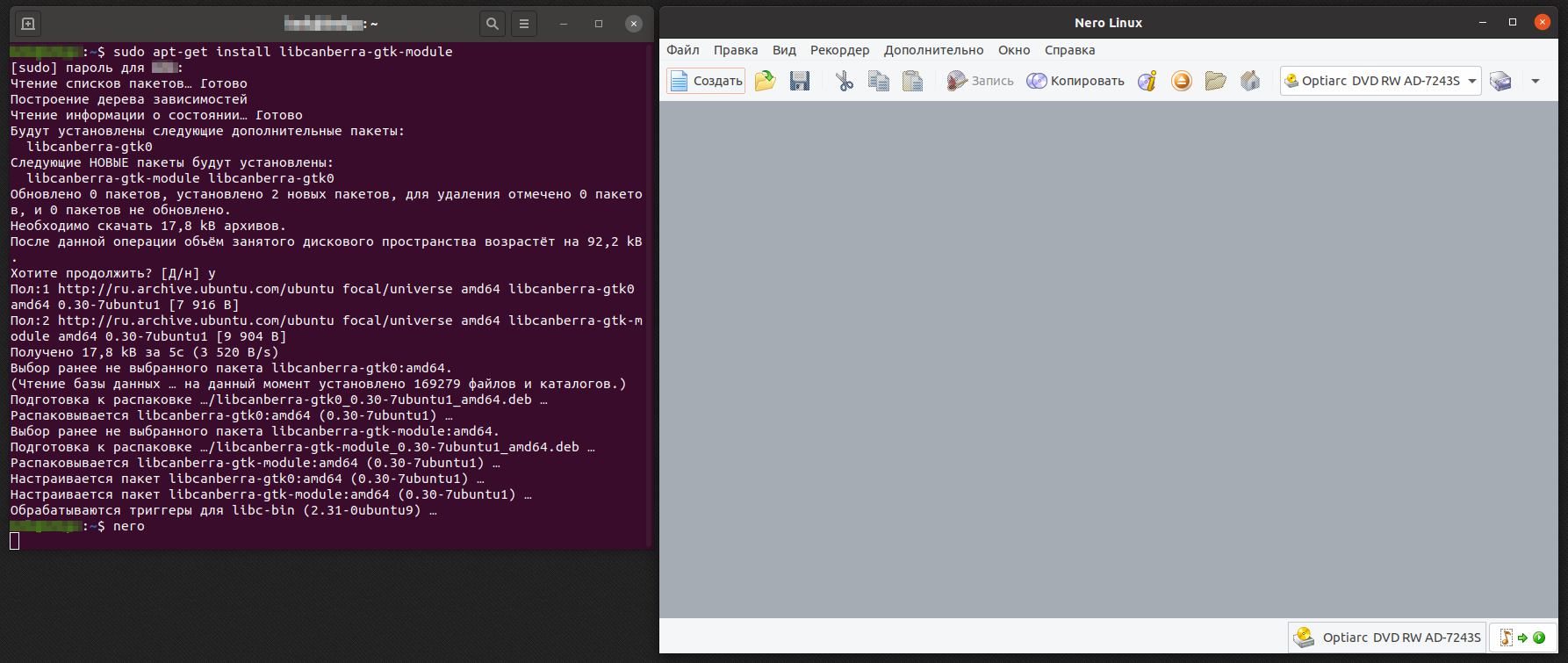Open the Вид menu
The width and height of the screenshot is (1568, 663).
tap(784, 50)
